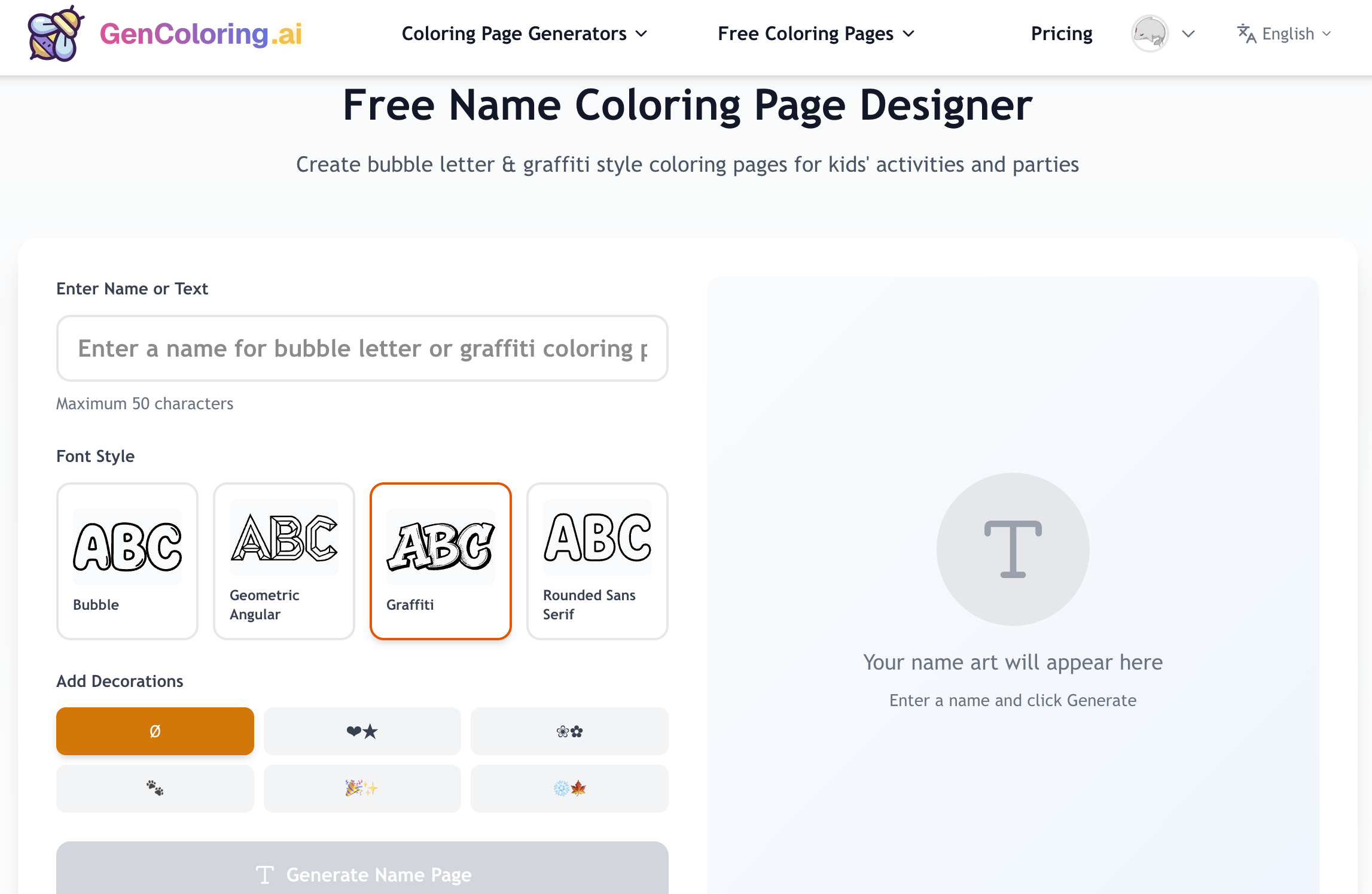
Task: Expand the Coloring Page Generators menu
Action: (524, 34)
